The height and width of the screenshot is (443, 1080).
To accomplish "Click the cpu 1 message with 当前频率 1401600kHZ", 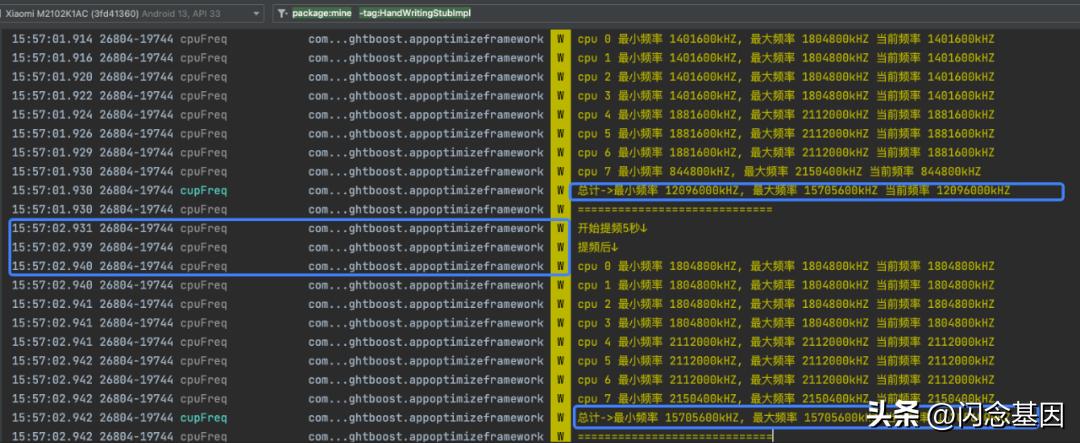I will tap(786, 58).
